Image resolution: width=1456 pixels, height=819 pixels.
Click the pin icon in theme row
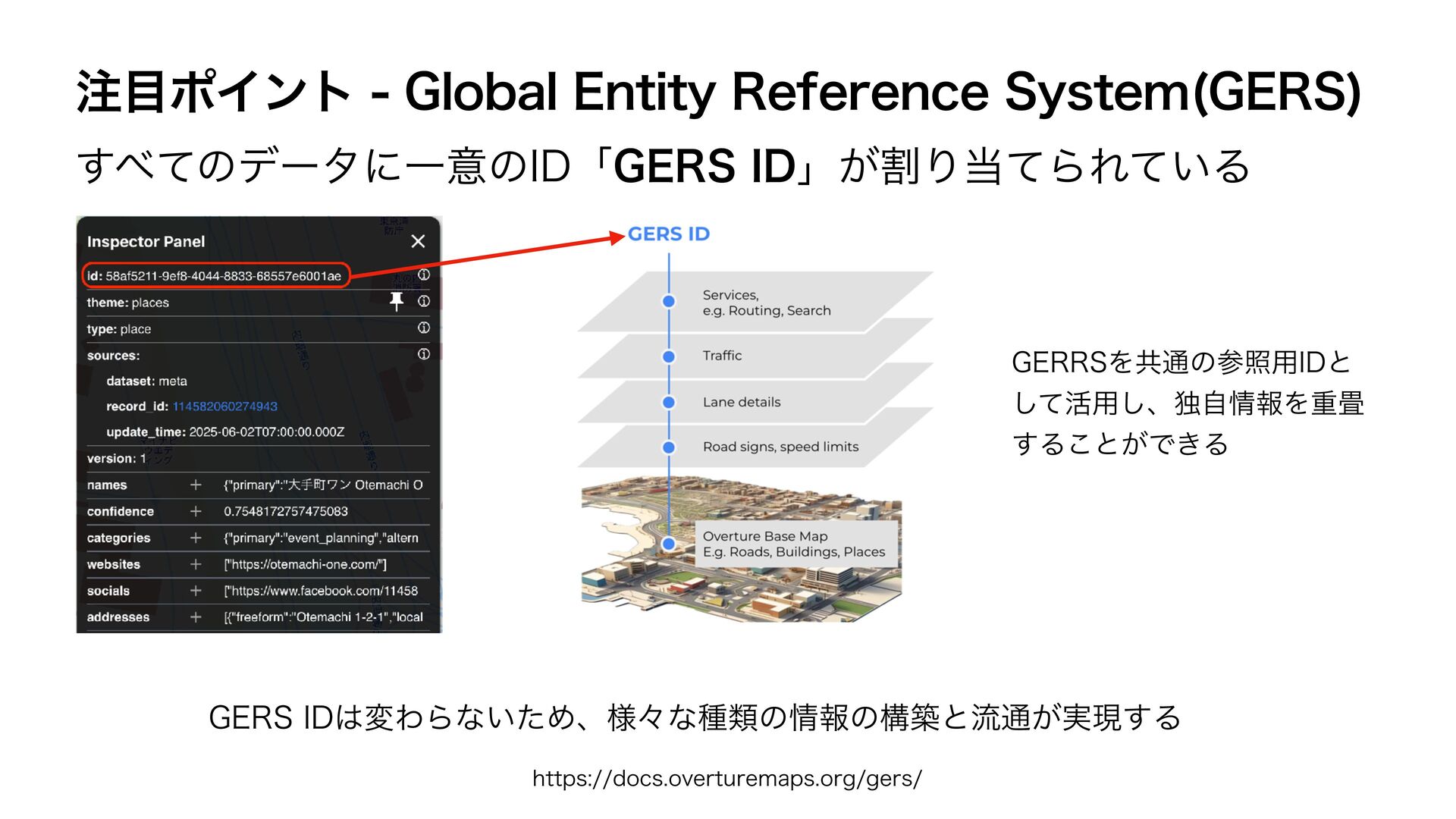[397, 301]
